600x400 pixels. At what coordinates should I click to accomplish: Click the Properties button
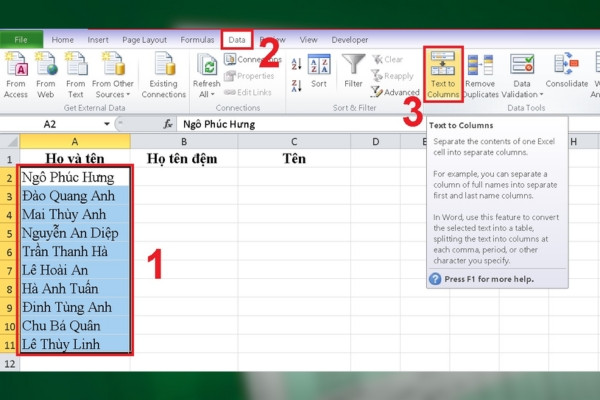coord(249,76)
